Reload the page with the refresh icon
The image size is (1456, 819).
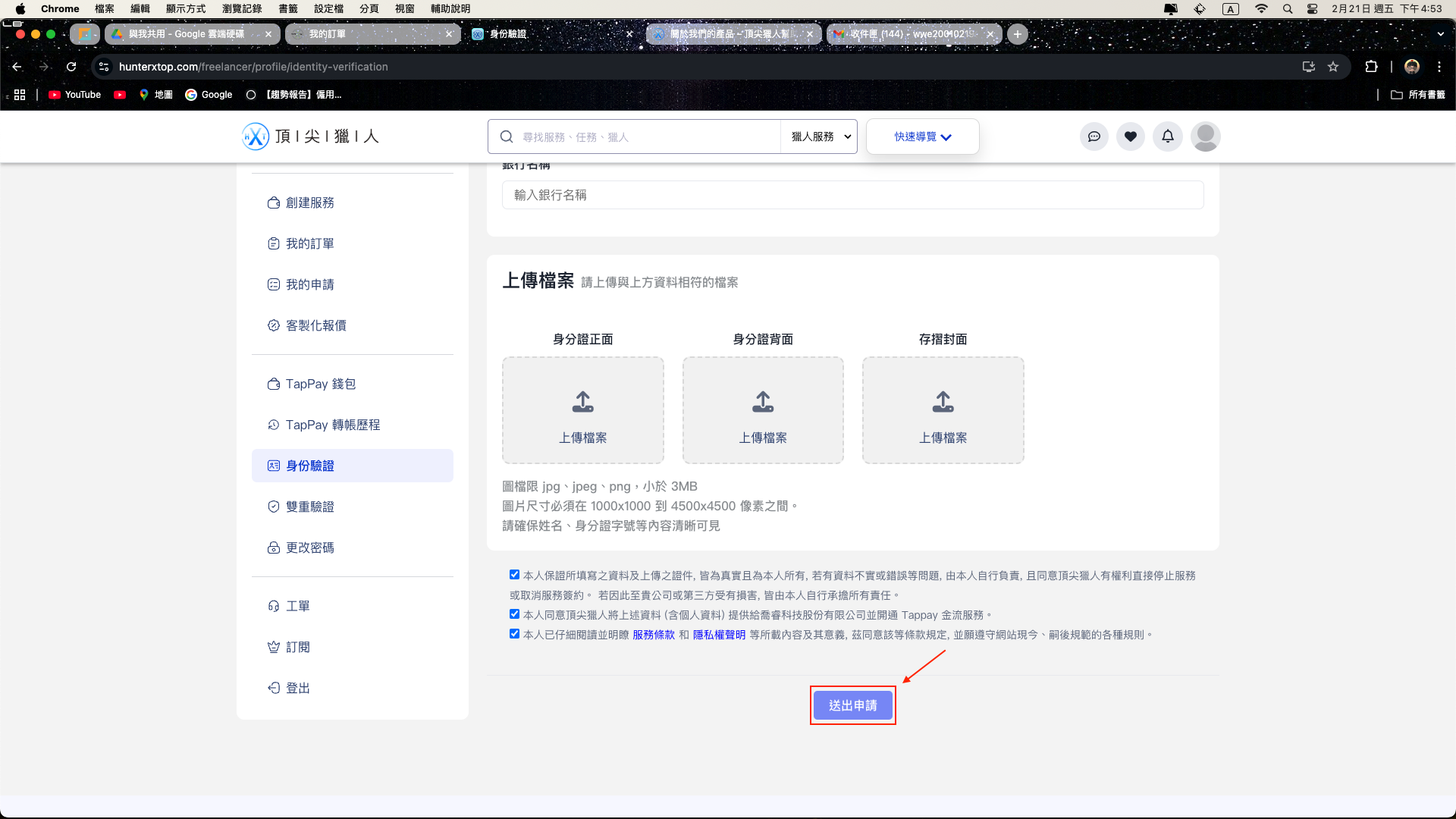pos(71,67)
